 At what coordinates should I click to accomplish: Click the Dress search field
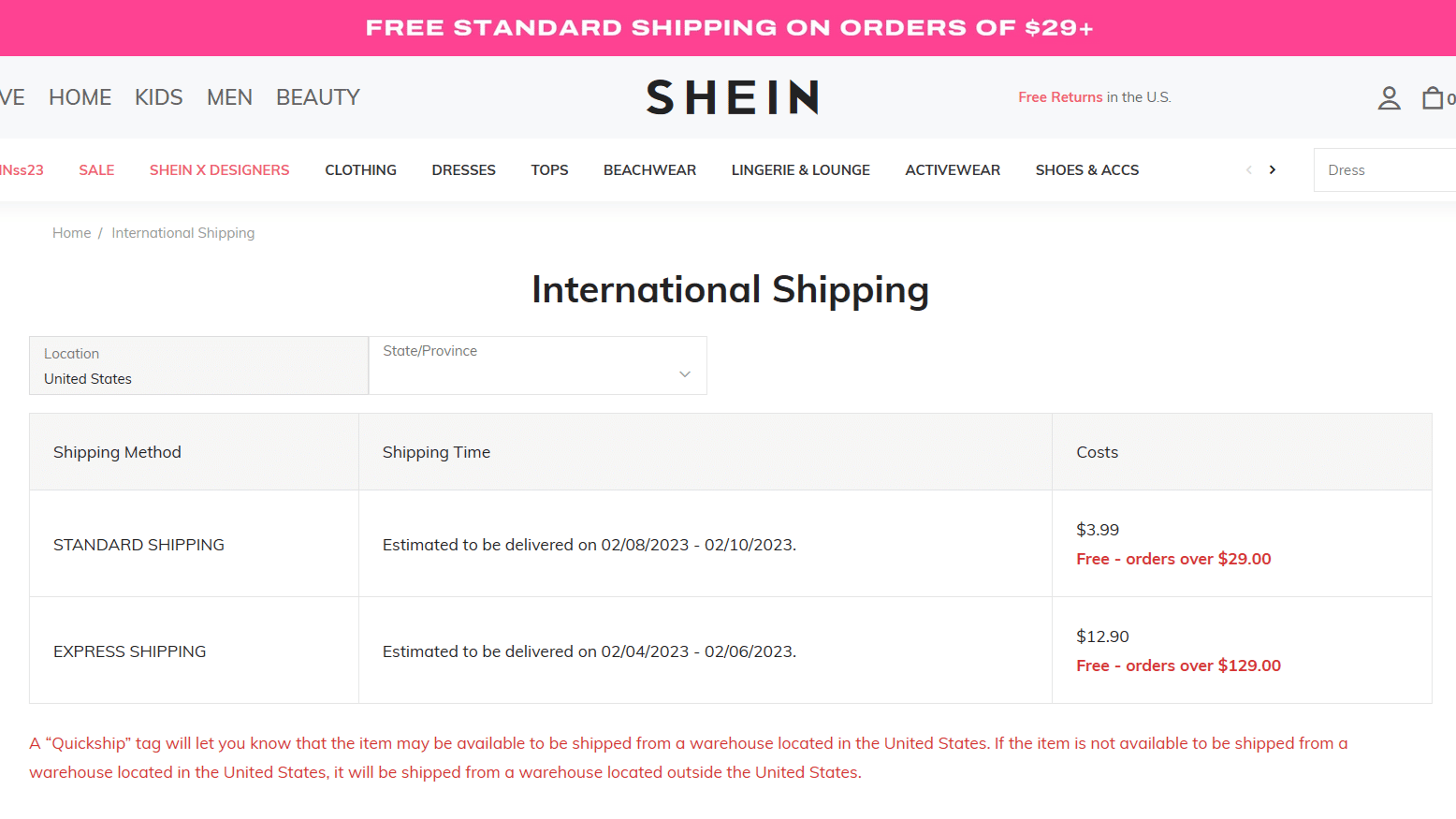pyautogui.click(x=1385, y=170)
